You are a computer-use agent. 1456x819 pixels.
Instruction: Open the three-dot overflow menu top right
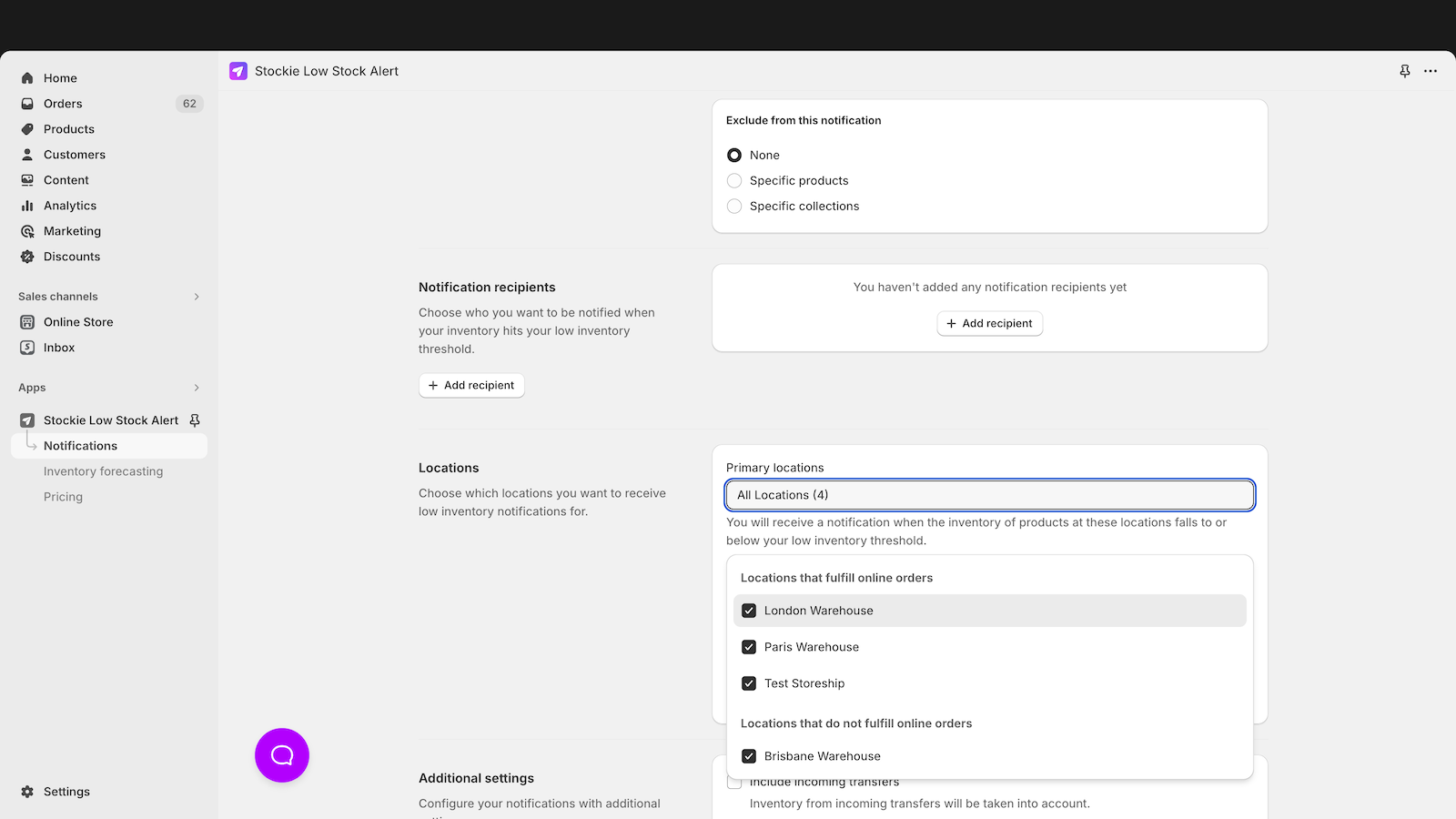1430,70
